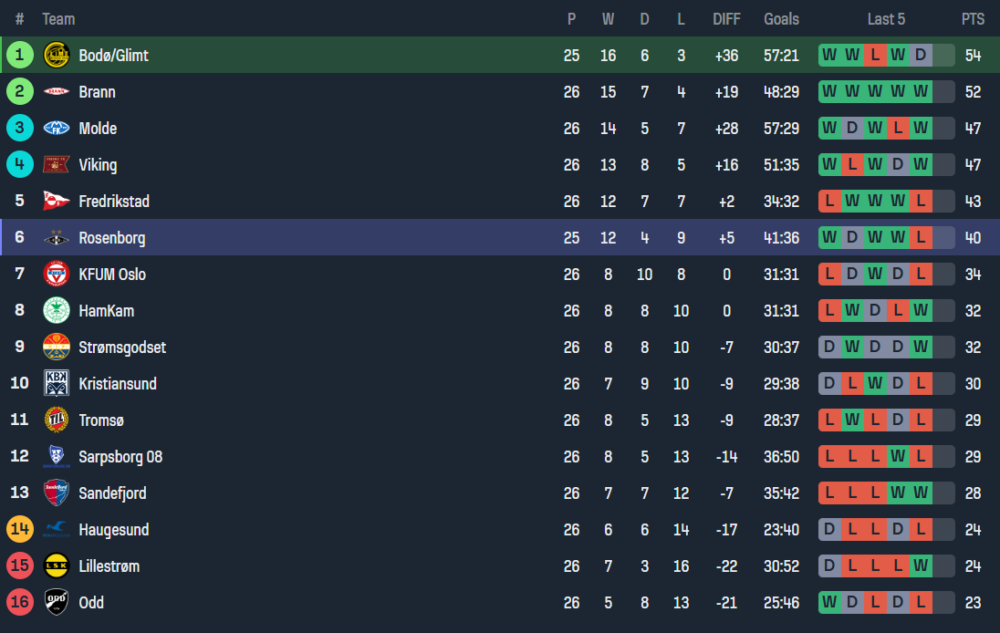Click the Goals column header
Viewport: 1000px width, 633px height.
click(x=781, y=19)
